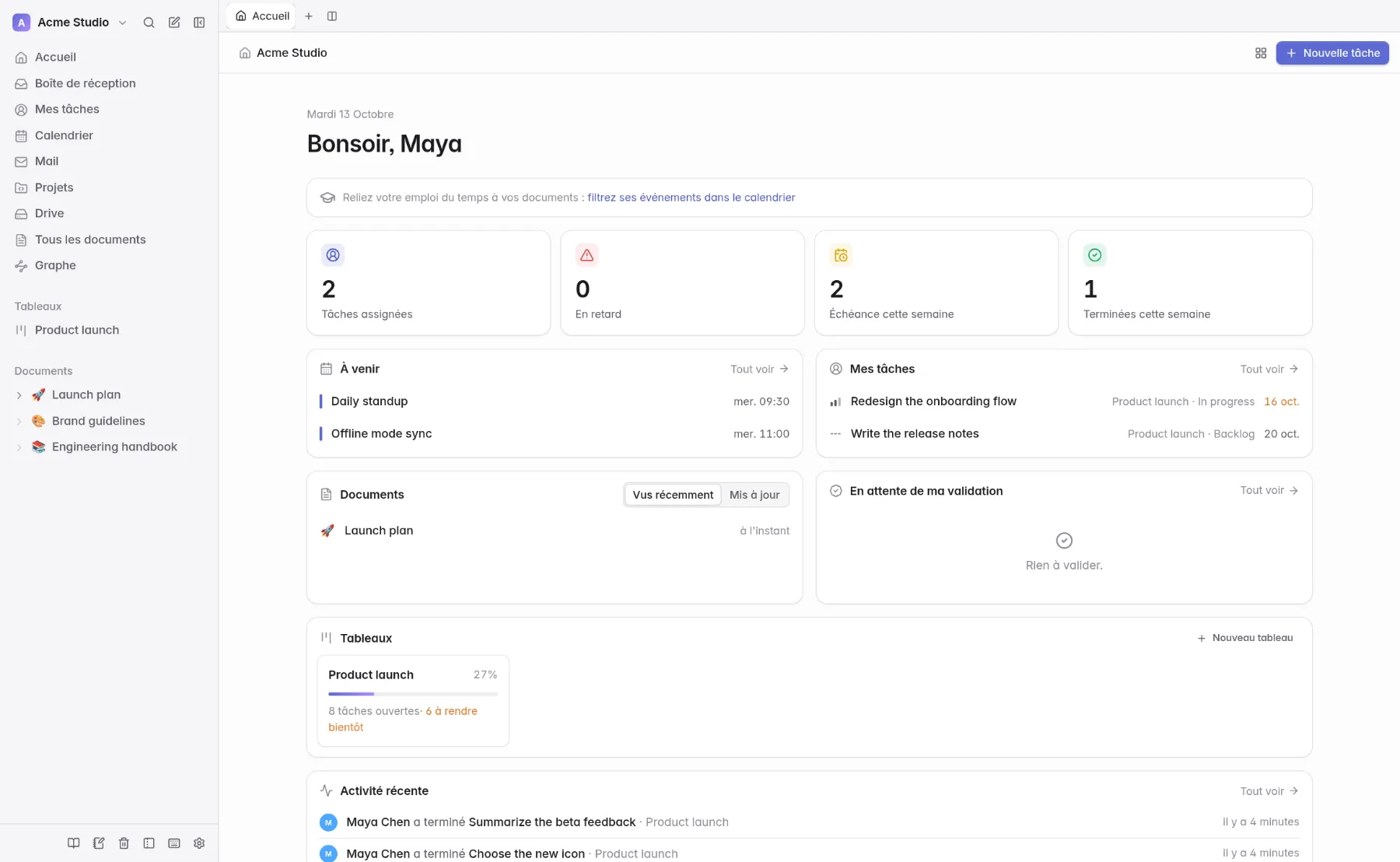Click the notebook-with-pencil icon in sidebar footer
The width and height of the screenshot is (1400, 862).
(99, 843)
